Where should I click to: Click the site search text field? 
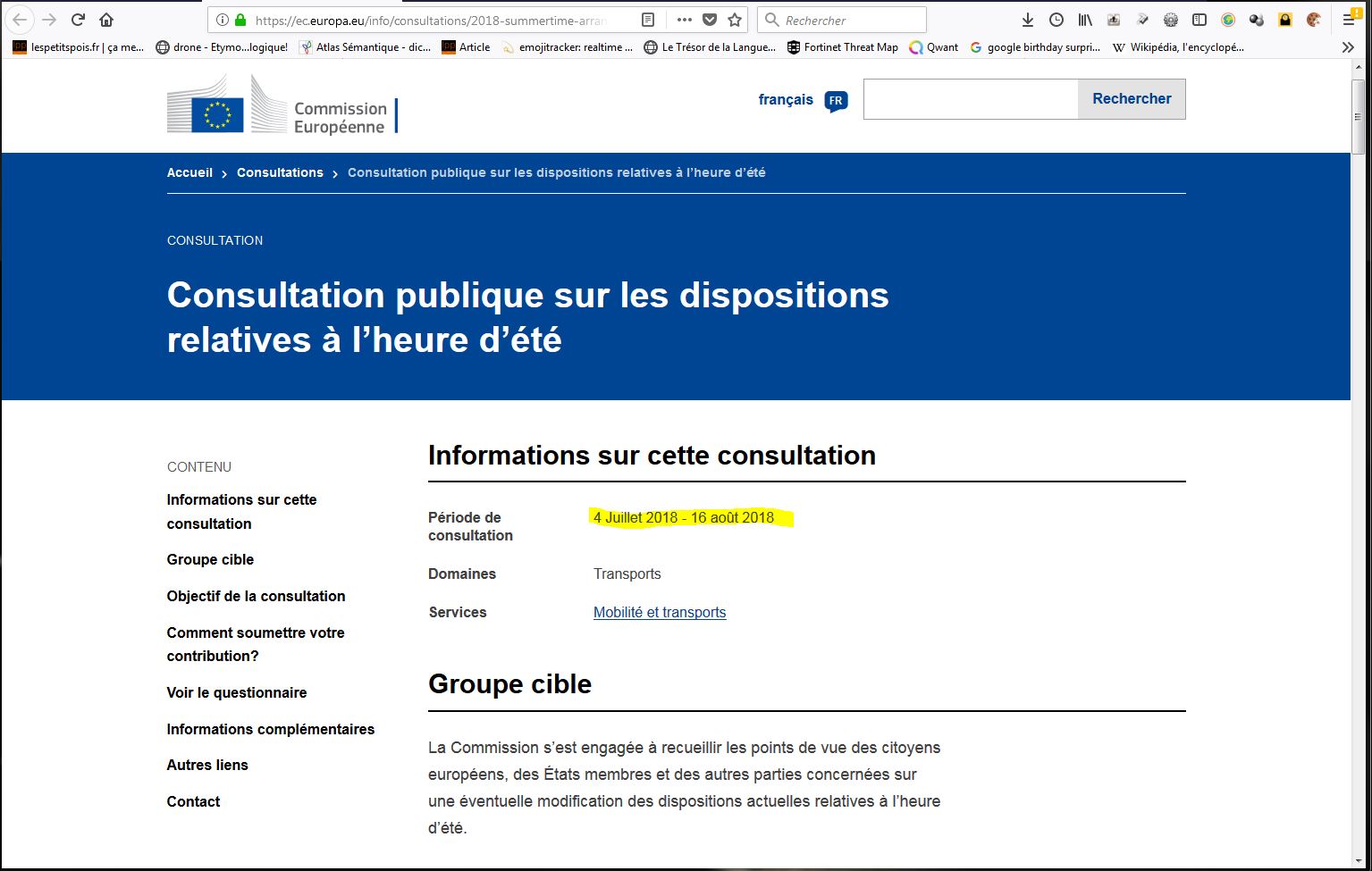coord(971,99)
